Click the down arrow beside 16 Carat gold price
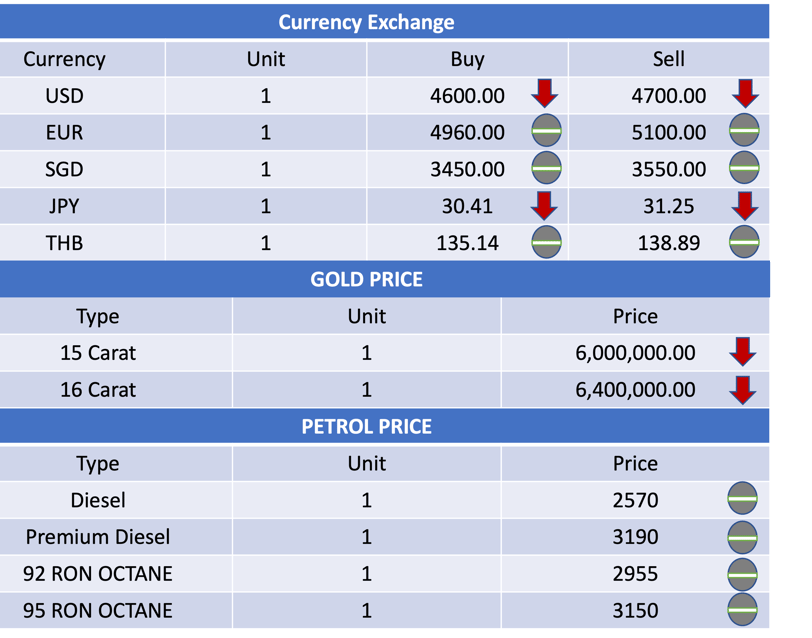The width and height of the screenshot is (812, 638). pyautogui.click(x=742, y=389)
